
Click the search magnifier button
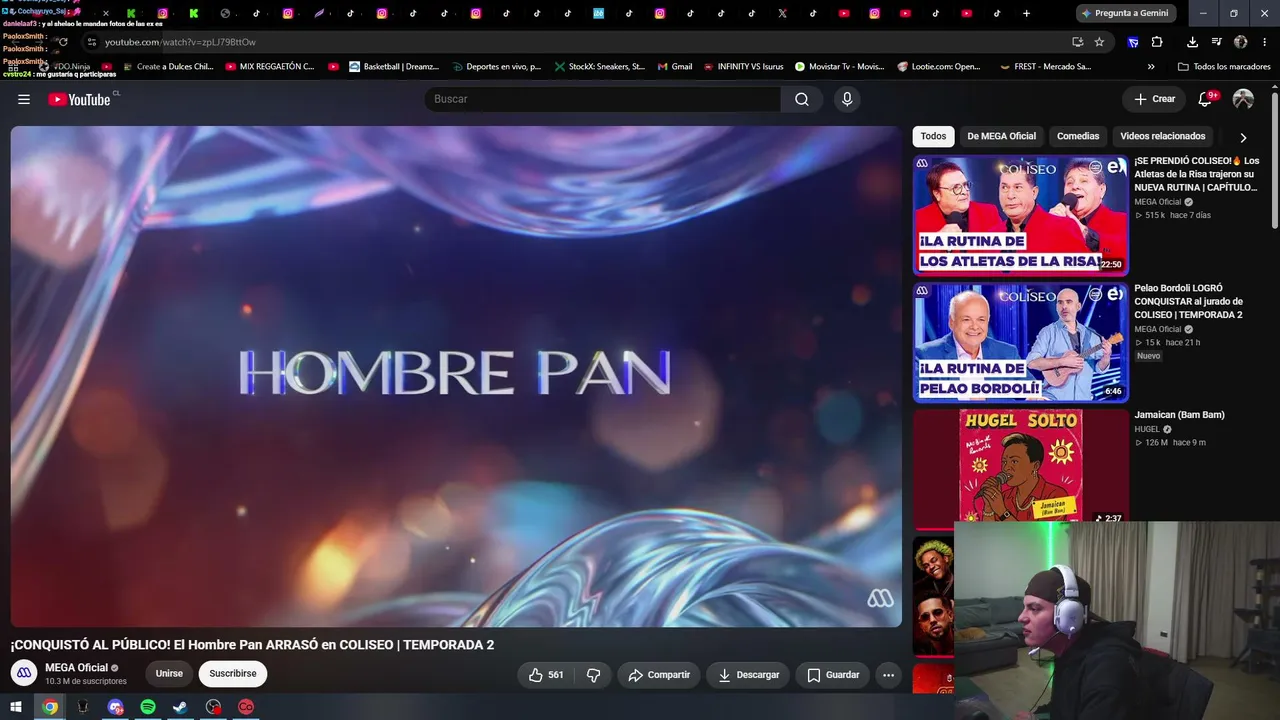[802, 99]
